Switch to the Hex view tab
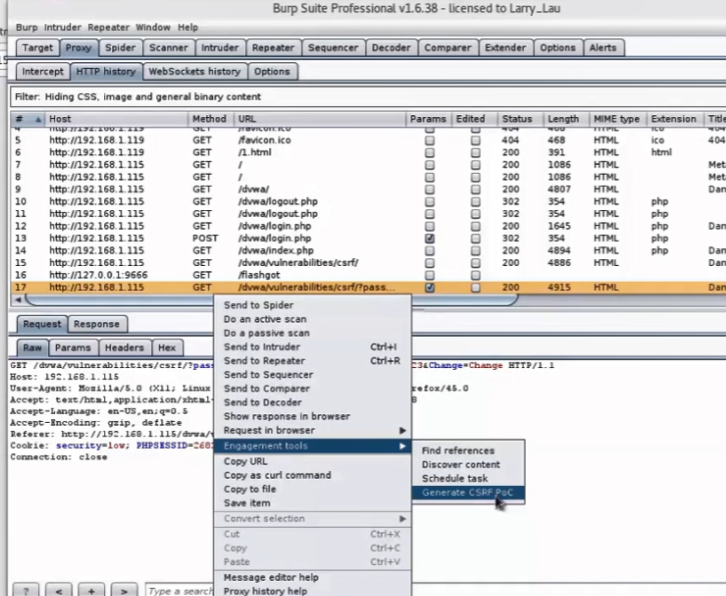The height and width of the screenshot is (596, 726). 167,348
